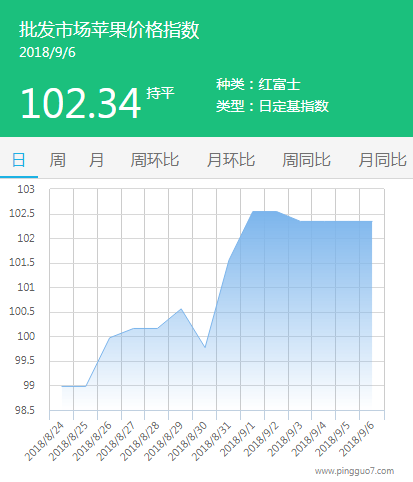
Task: Click the 101 y-axis label
Action: click(26, 287)
